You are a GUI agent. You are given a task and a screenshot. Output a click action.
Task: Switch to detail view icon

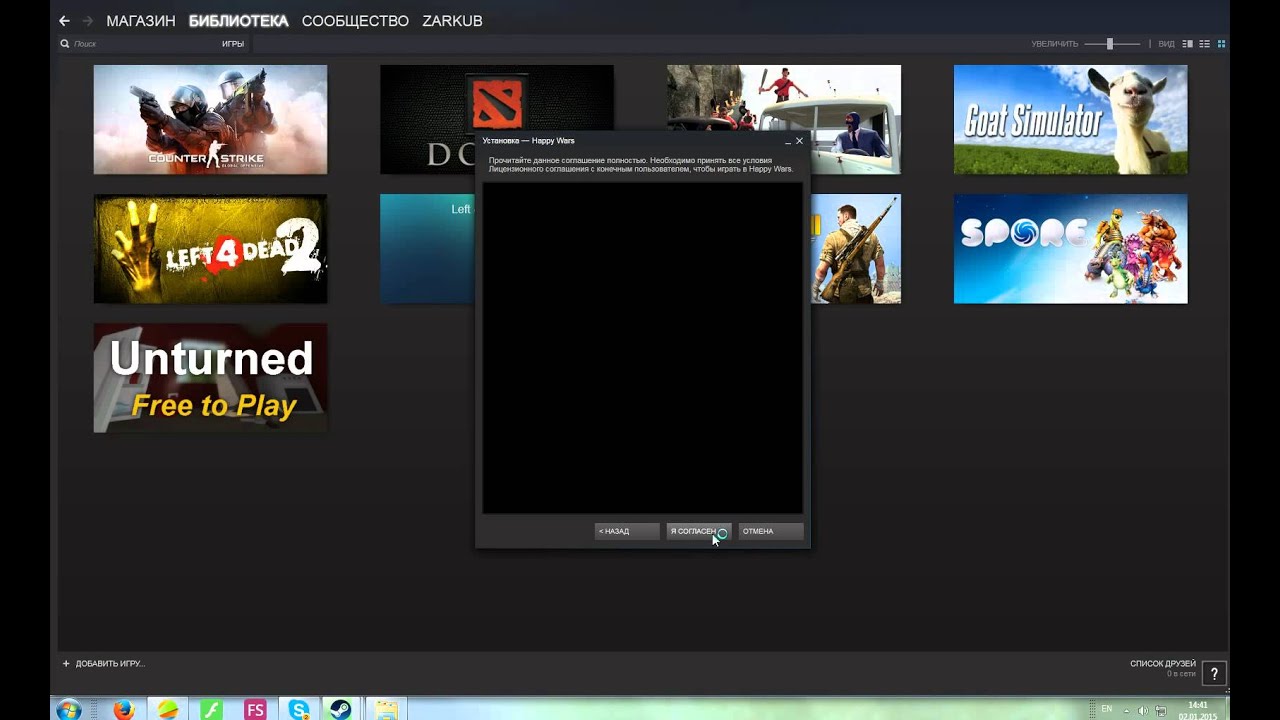pos(1188,44)
